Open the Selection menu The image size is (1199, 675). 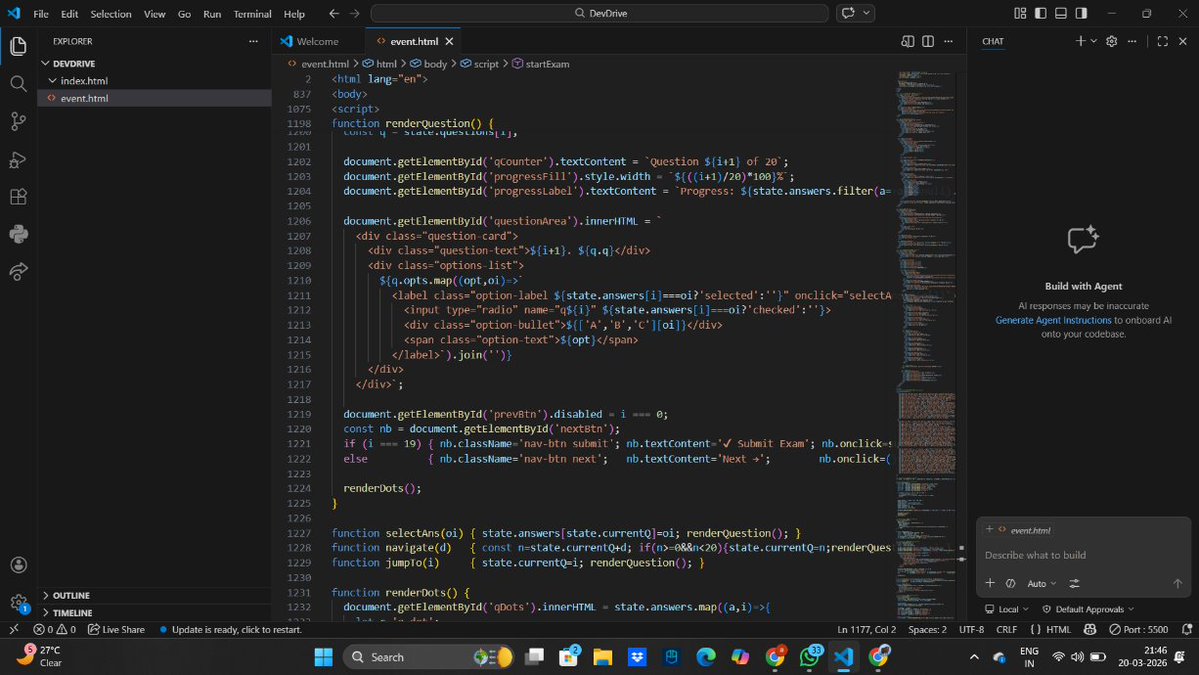click(x=111, y=14)
